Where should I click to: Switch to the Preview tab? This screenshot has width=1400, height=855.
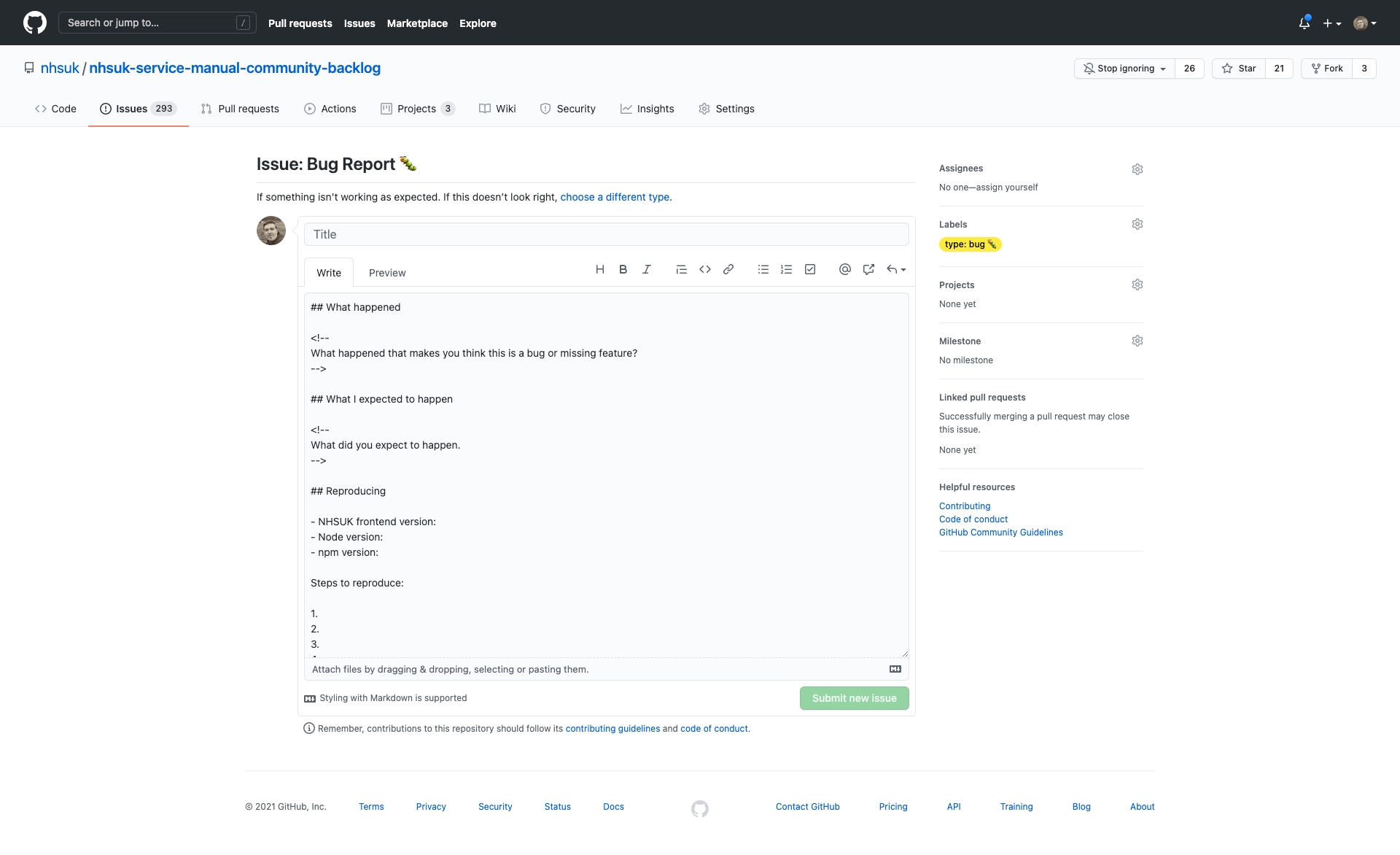(386, 272)
